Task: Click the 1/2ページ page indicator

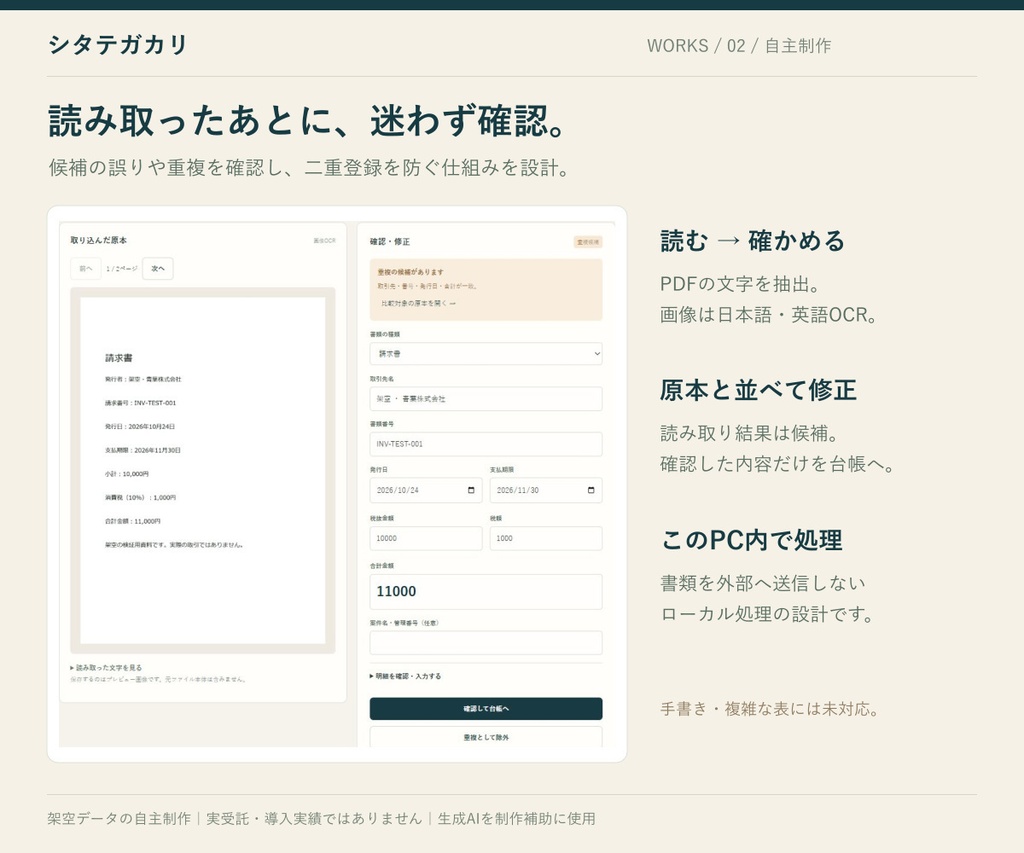Action: pos(121,268)
